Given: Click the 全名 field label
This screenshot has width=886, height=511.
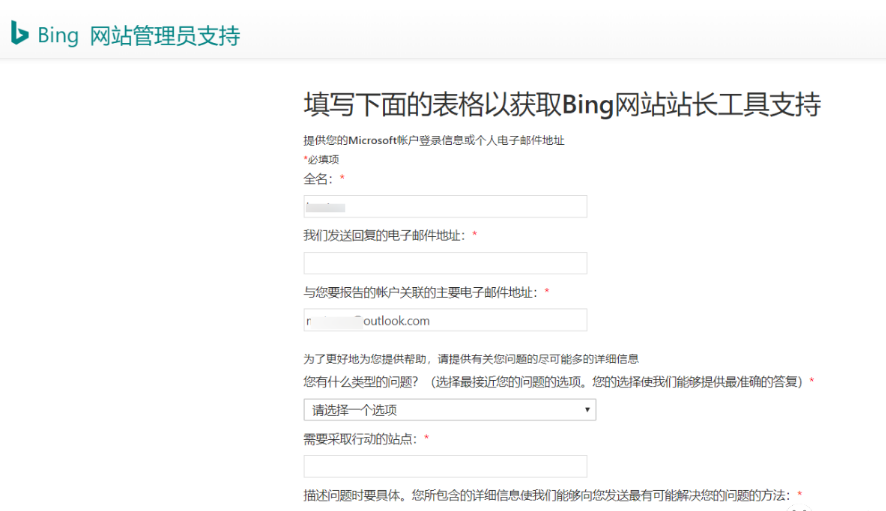Looking at the screenshot, I should click(318, 179).
